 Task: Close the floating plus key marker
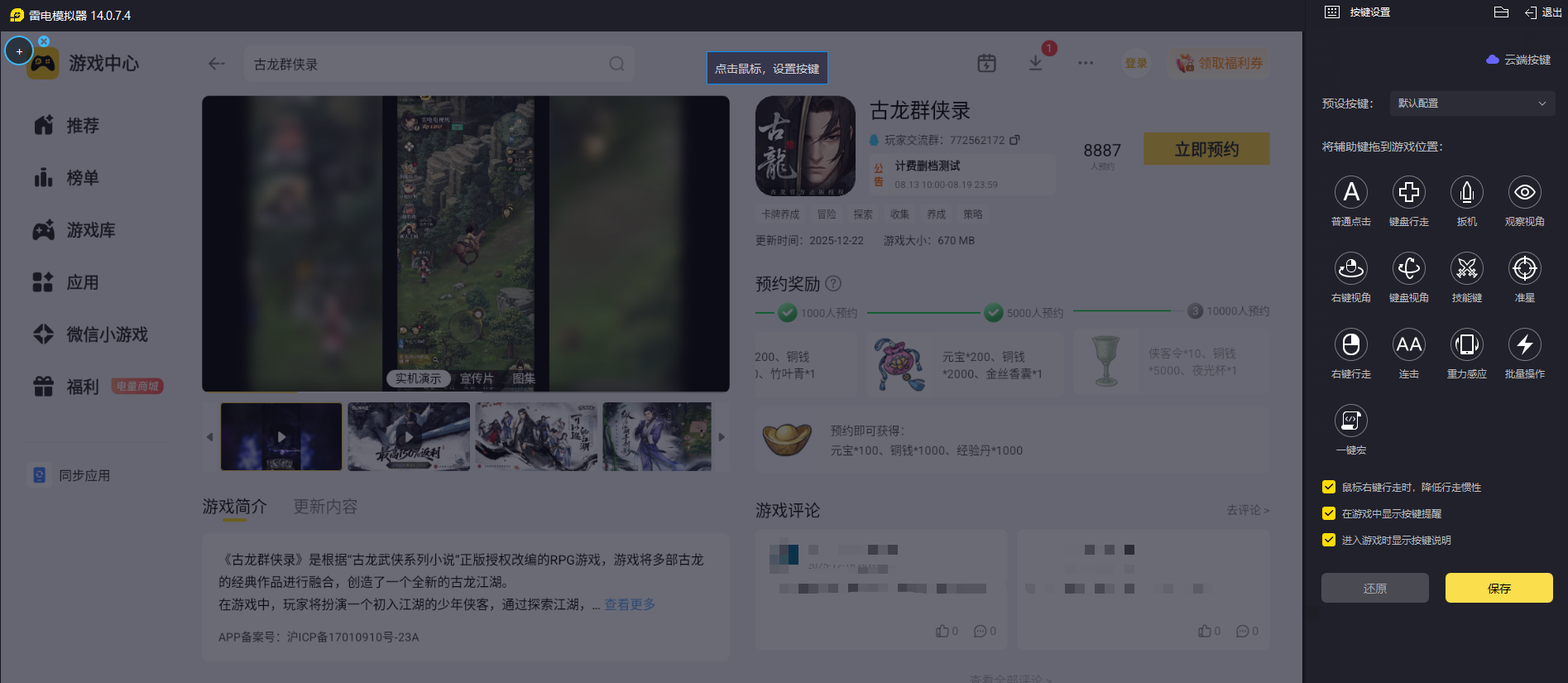click(x=44, y=41)
